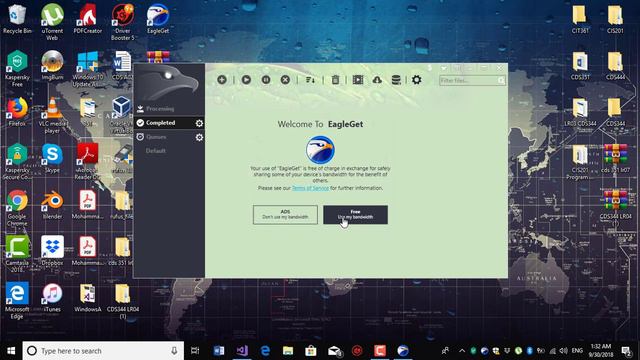
Task: Open the gear next to Completed
Action: (199, 123)
